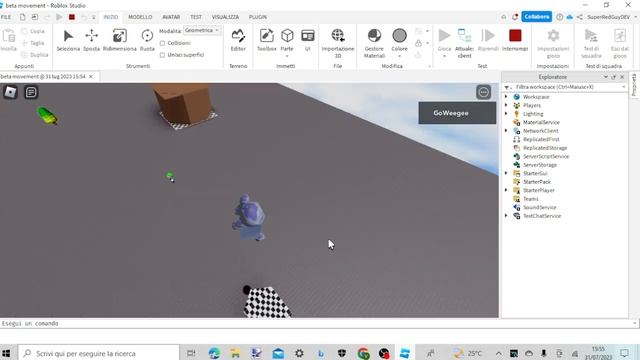
Task: Toggle Unisci superfici checkbox
Action: pyautogui.click(x=162, y=55)
